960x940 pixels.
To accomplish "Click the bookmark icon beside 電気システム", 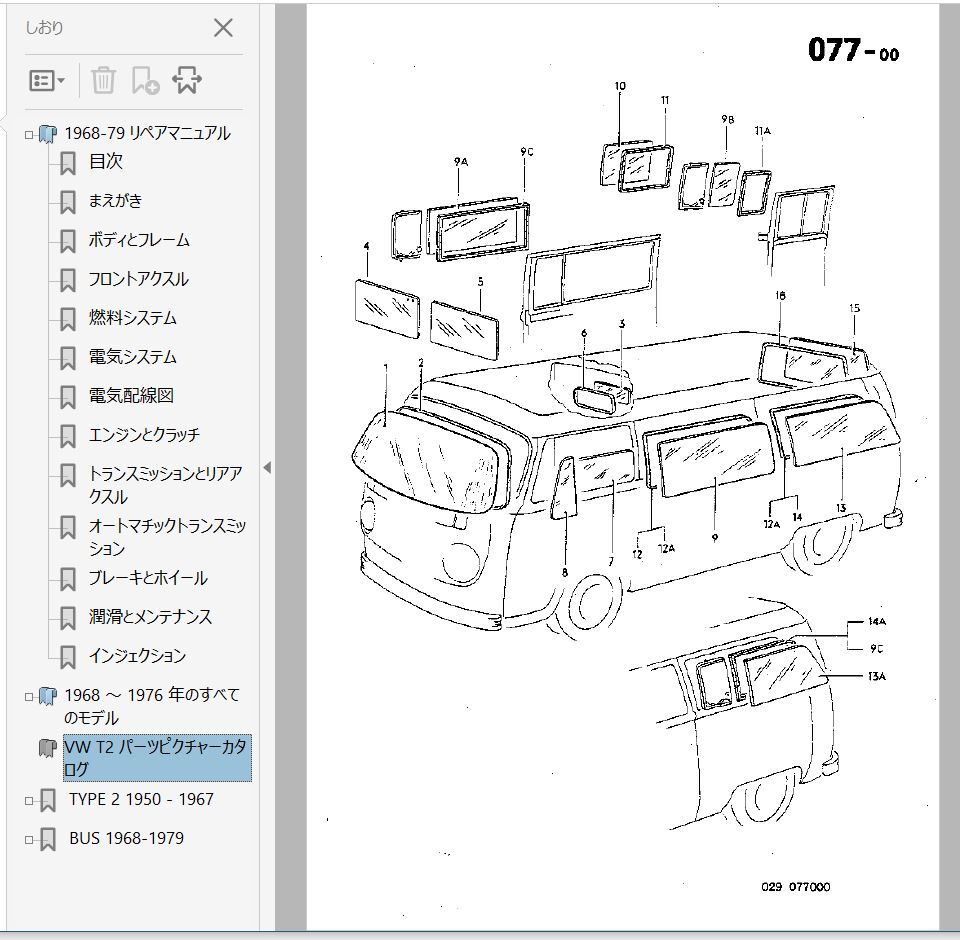I will [67, 359].
